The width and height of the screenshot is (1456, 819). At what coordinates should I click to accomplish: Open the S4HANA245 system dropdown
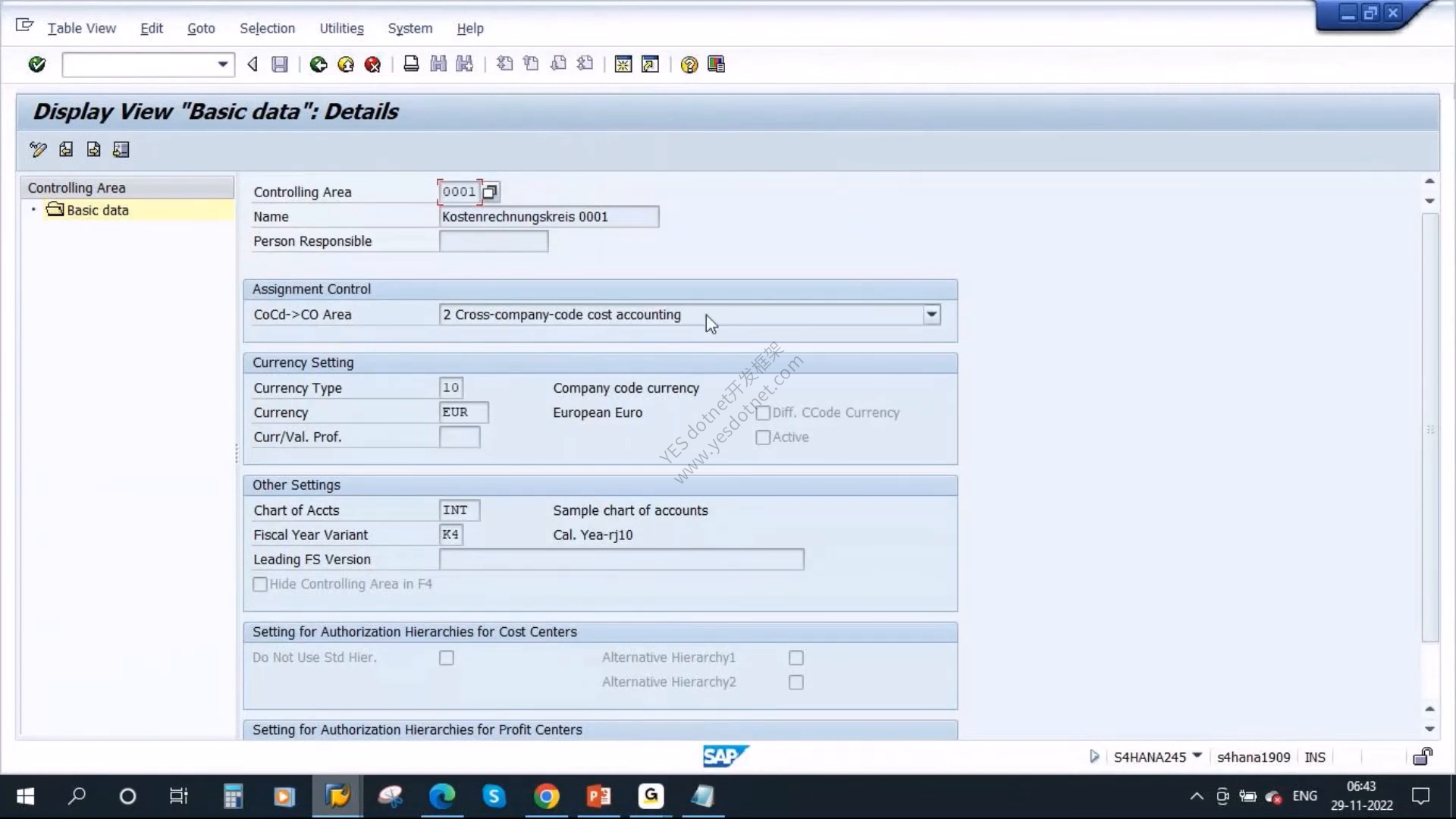(x=1197, y=755)
